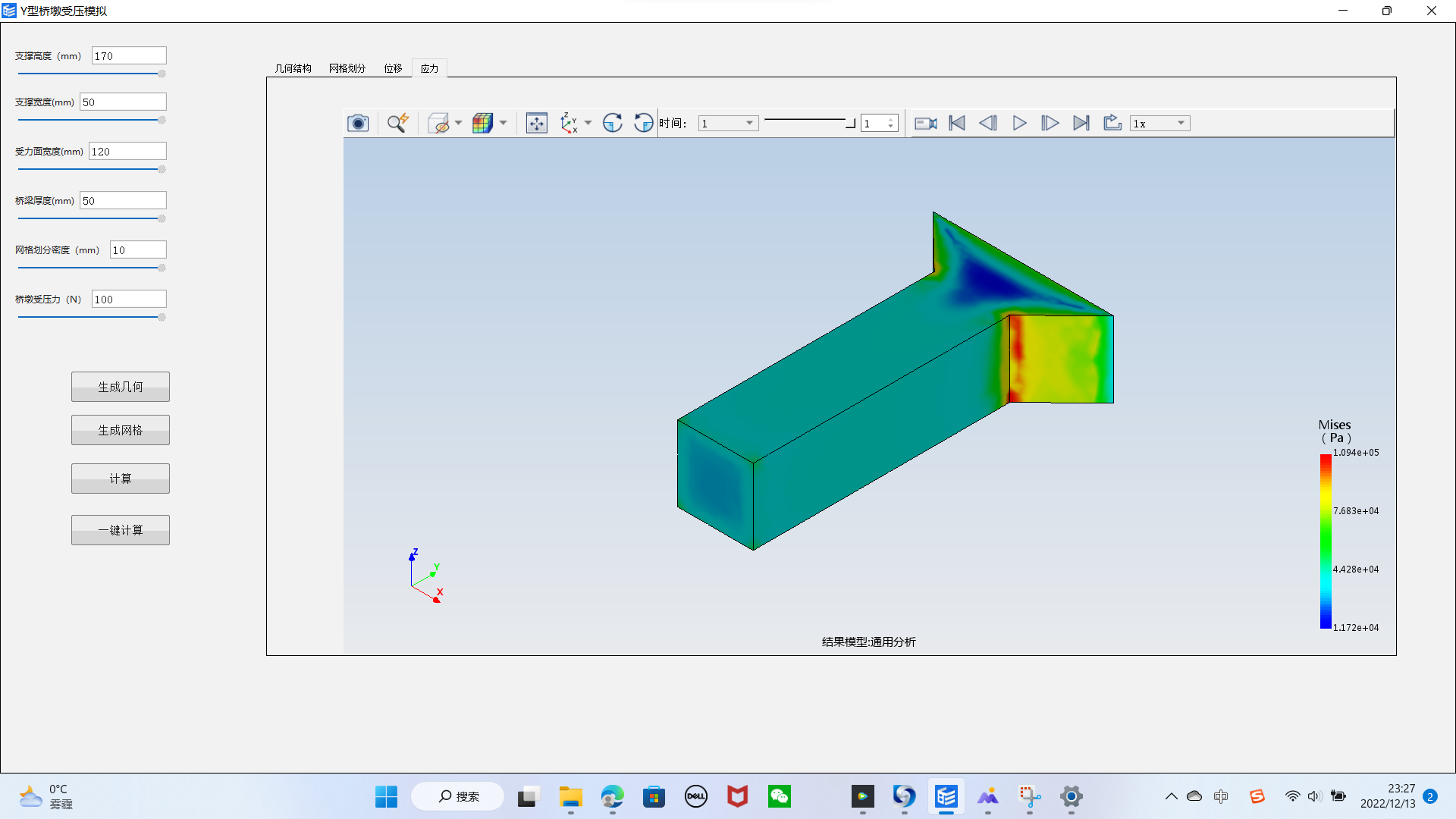Click the 生成几何 button

click(121, 387)
